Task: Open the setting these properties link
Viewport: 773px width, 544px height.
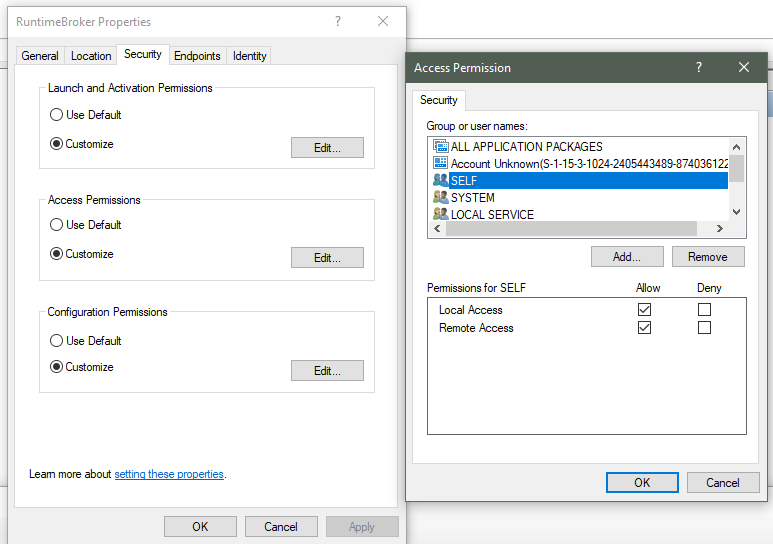Action: (x=169, y=474)
